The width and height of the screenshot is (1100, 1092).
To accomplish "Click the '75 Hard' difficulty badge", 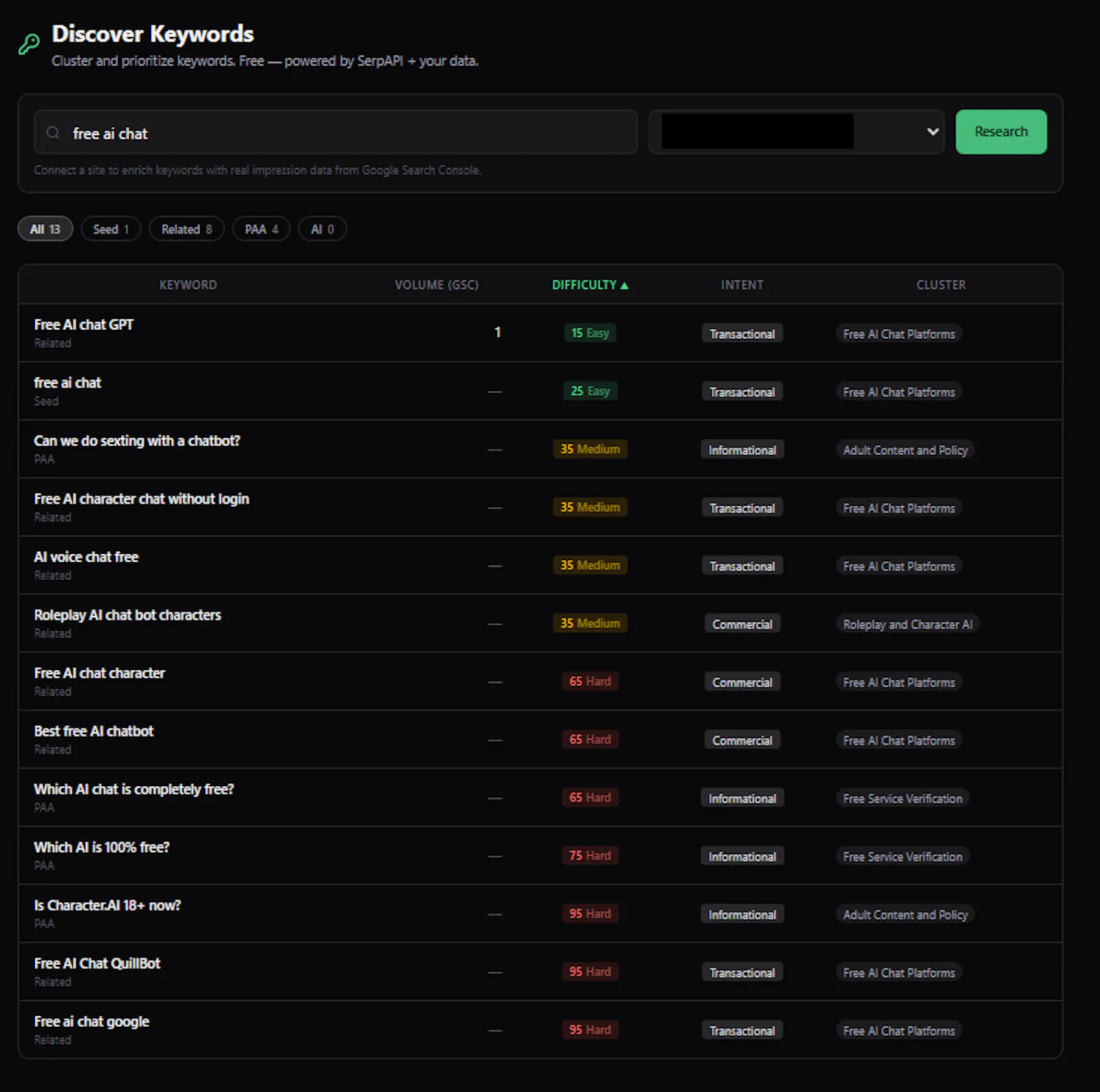I will pyautogui.click(x=590, y=856).
